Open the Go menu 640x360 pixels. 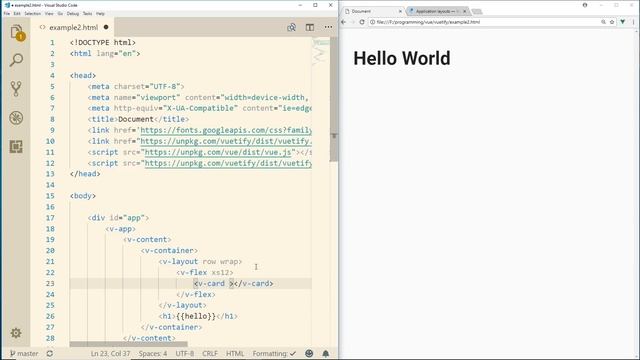point(60,13)
